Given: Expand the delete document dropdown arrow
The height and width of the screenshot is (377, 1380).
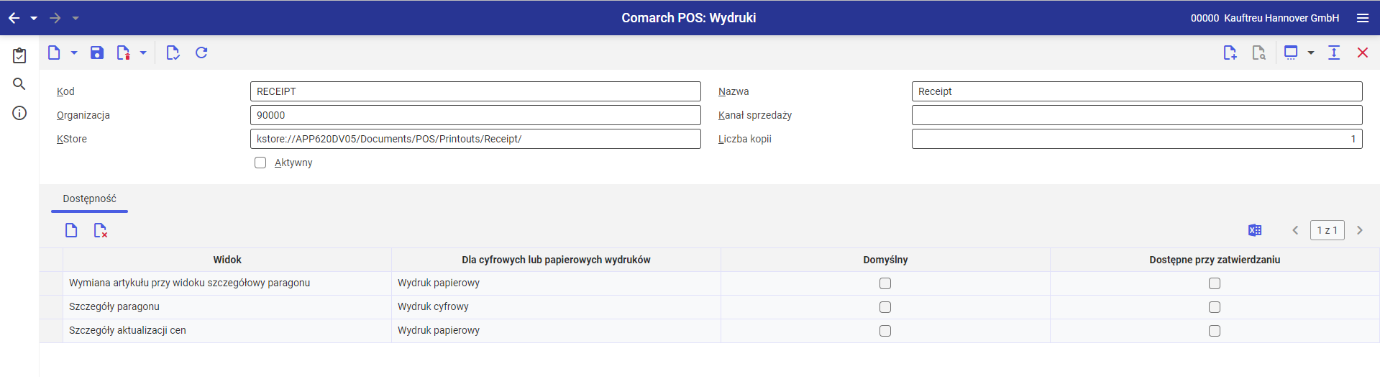Looking at the screenshot, I should point(143,52).
